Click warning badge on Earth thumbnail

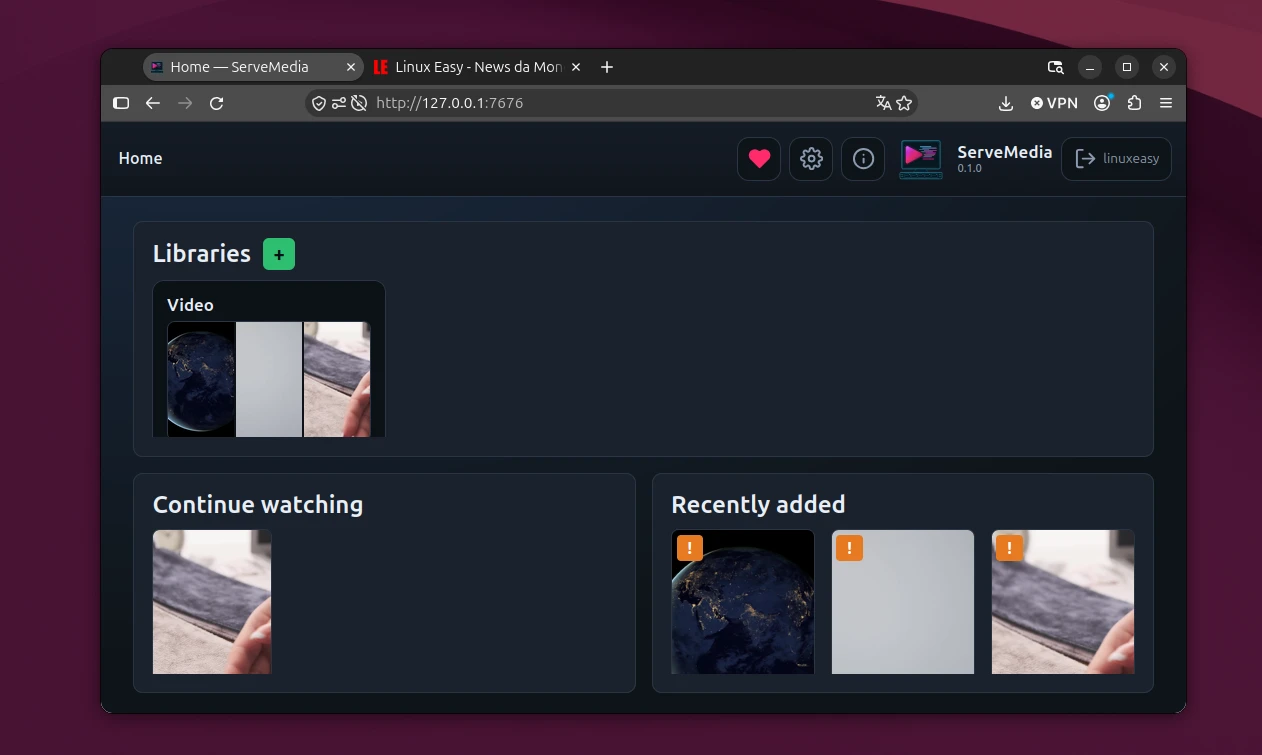[x=690, y=548]
